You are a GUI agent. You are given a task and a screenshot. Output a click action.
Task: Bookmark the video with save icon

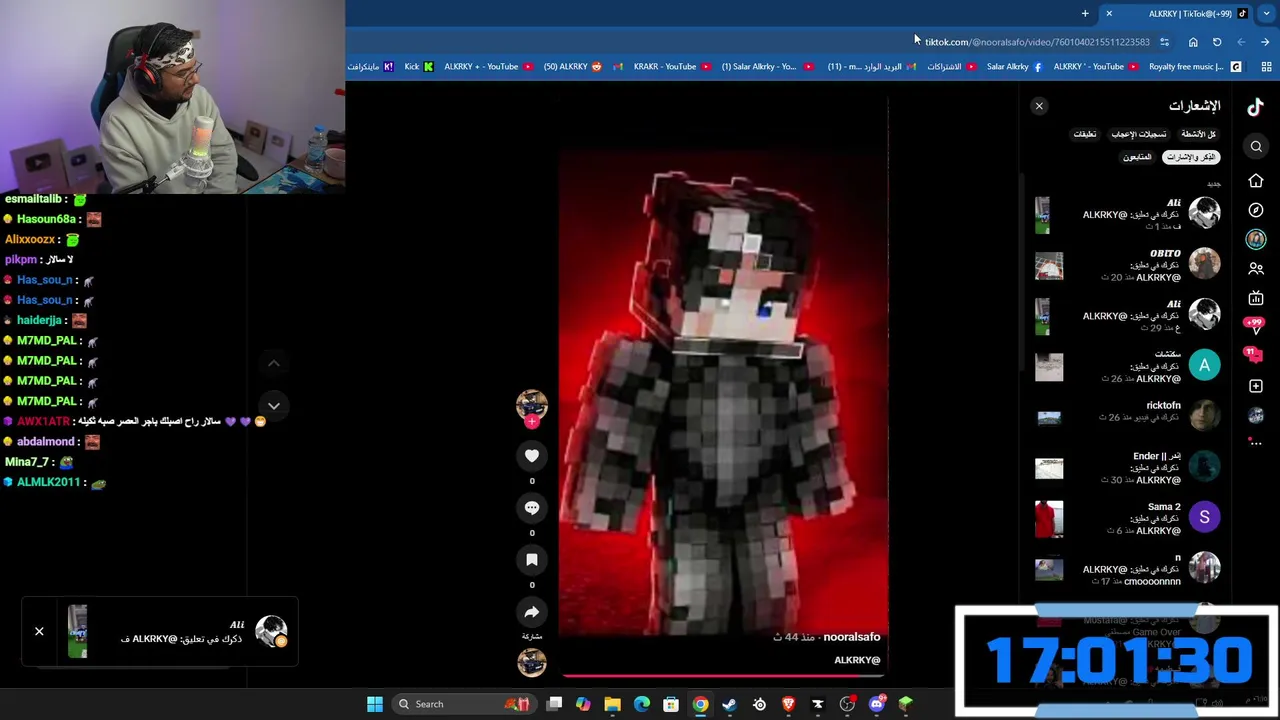coord(532,560)
